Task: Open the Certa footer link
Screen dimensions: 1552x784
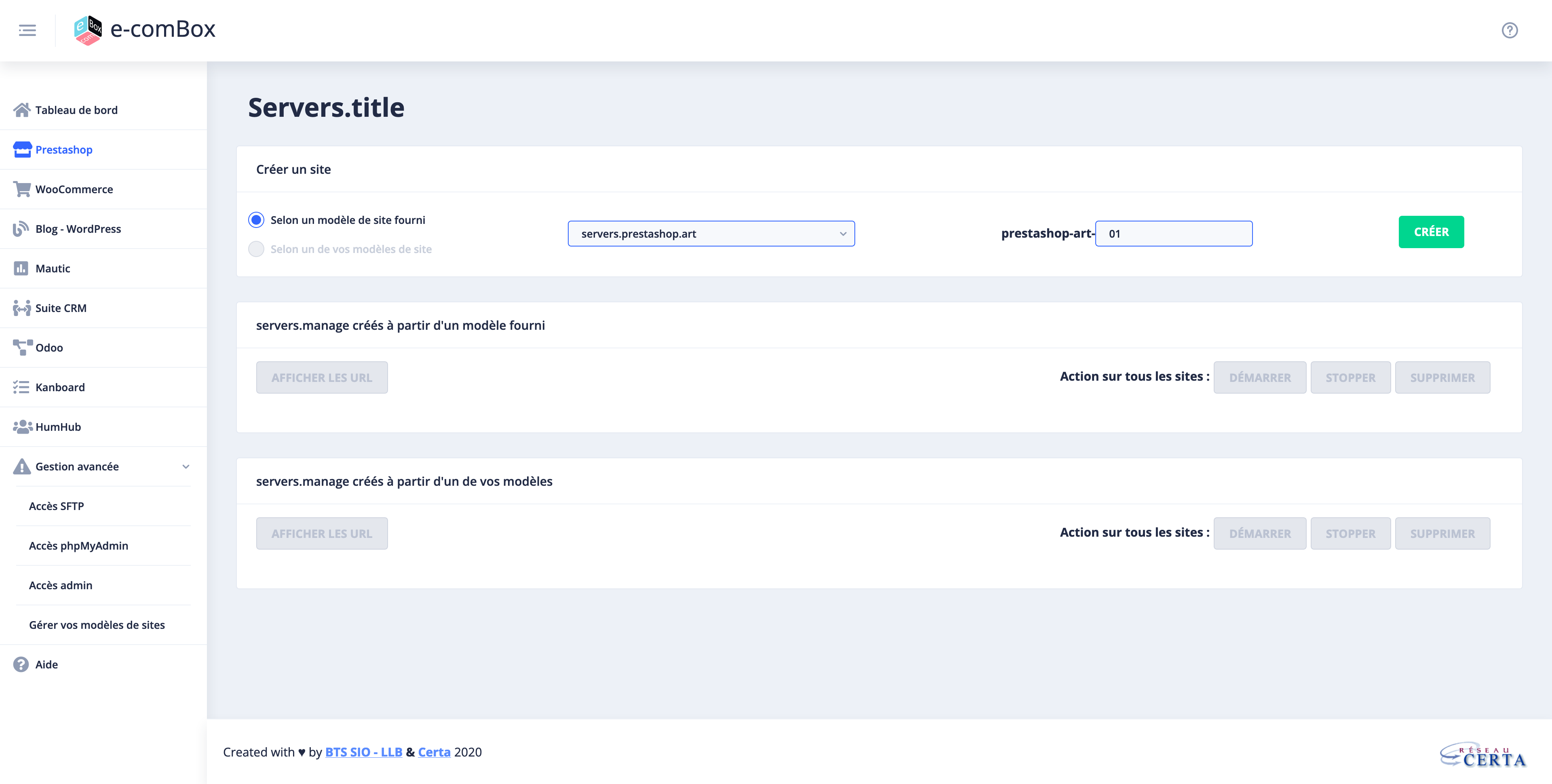Action: 434,752
